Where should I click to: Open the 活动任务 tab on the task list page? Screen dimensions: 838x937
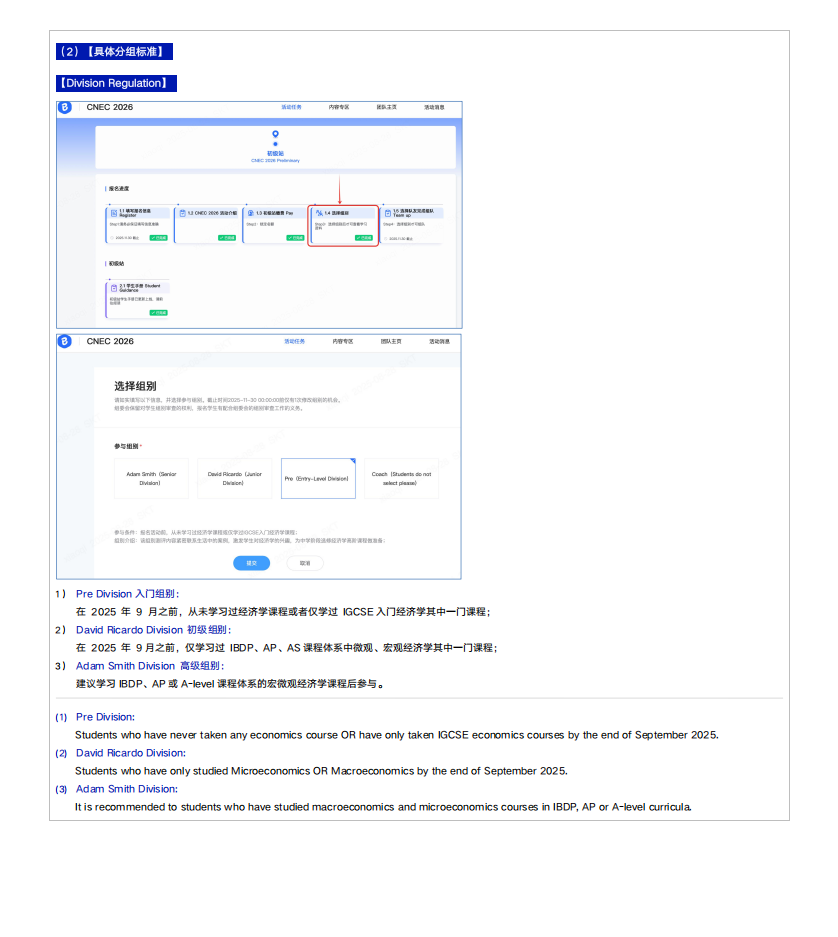click(x=291, y=107)
